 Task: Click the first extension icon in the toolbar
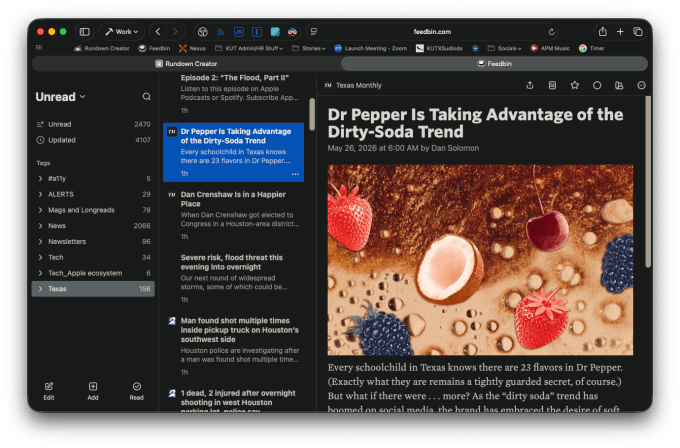pyautogui.click(x=203, y=32)
